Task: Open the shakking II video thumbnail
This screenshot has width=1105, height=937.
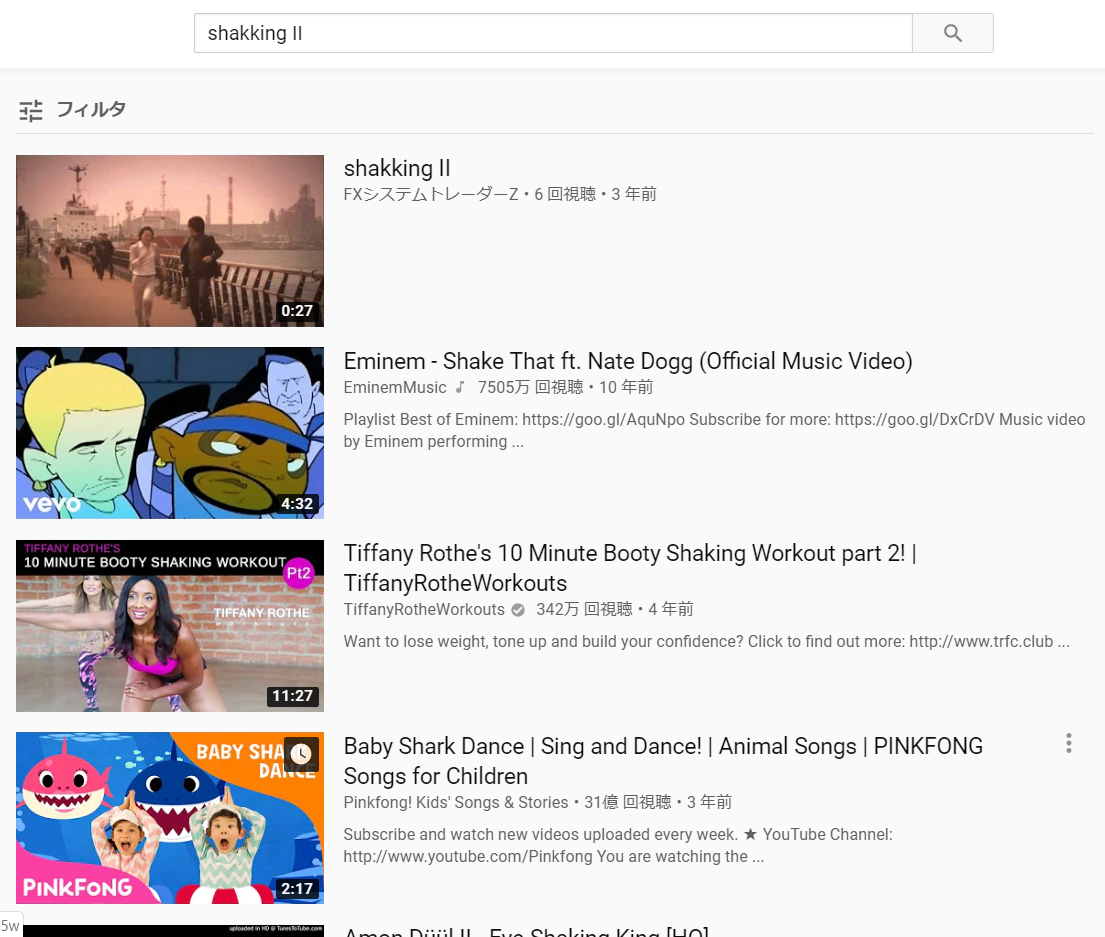Action: coord(170,241)
